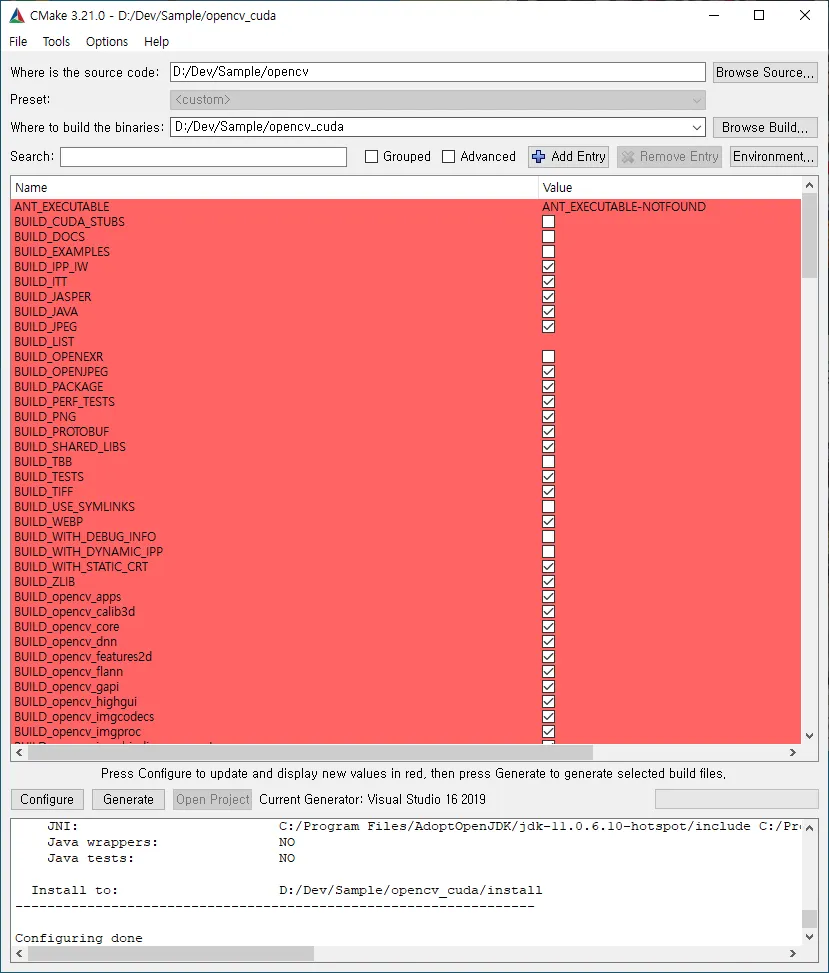Viewport: 829px width, 973px height.
Task: Open the Help menu
Action: tap(156, 42)
